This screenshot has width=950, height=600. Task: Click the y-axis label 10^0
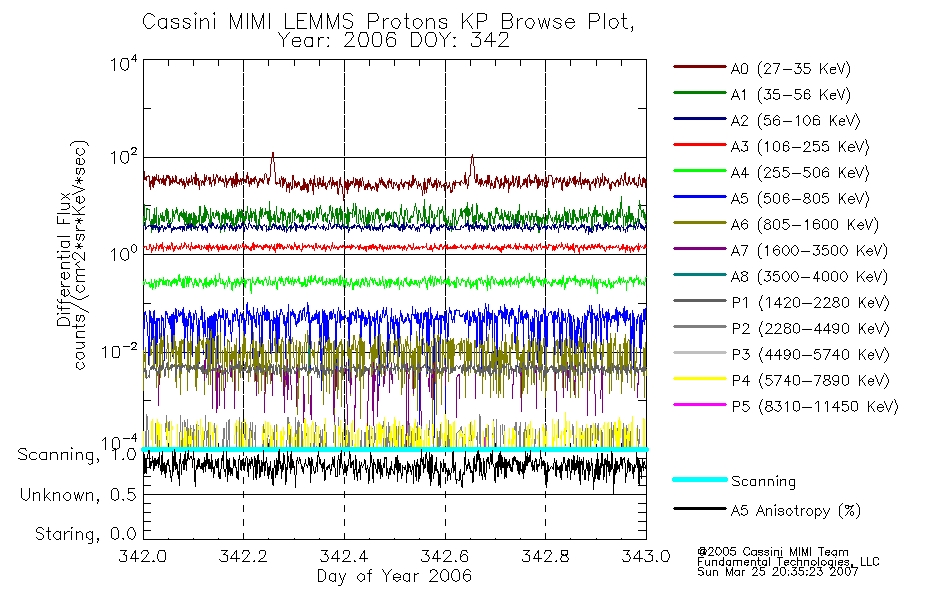[124, 253]
